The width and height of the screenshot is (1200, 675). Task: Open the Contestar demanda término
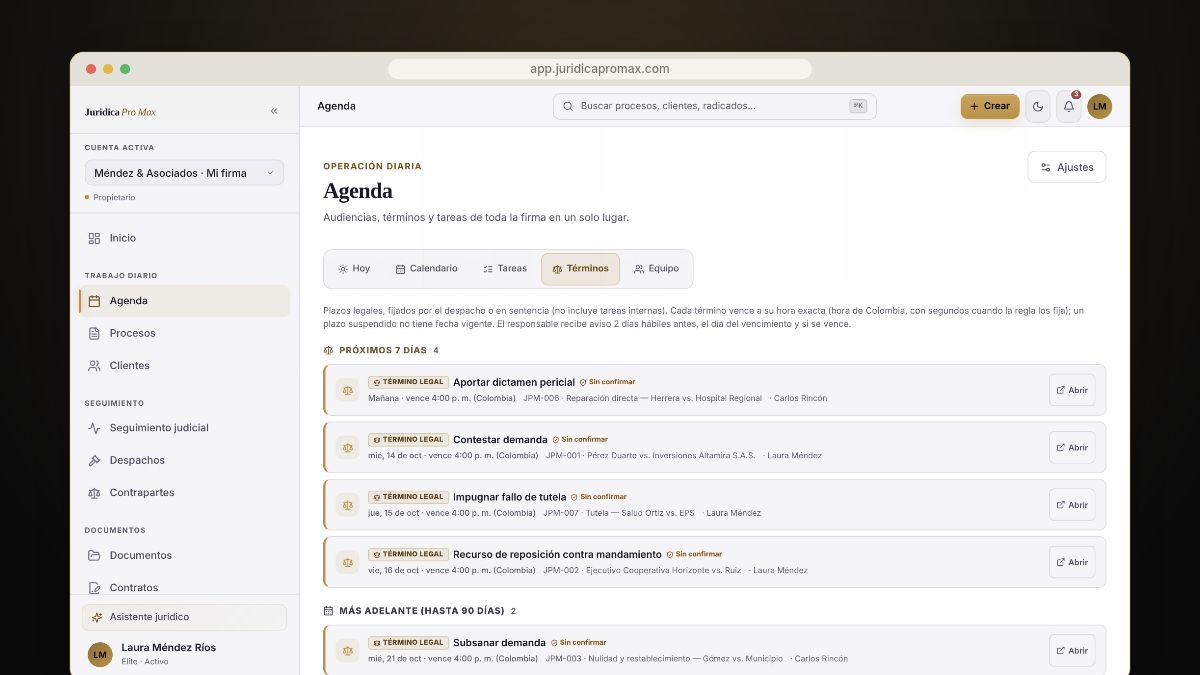pyautogui.click(x=1072, y=447)
